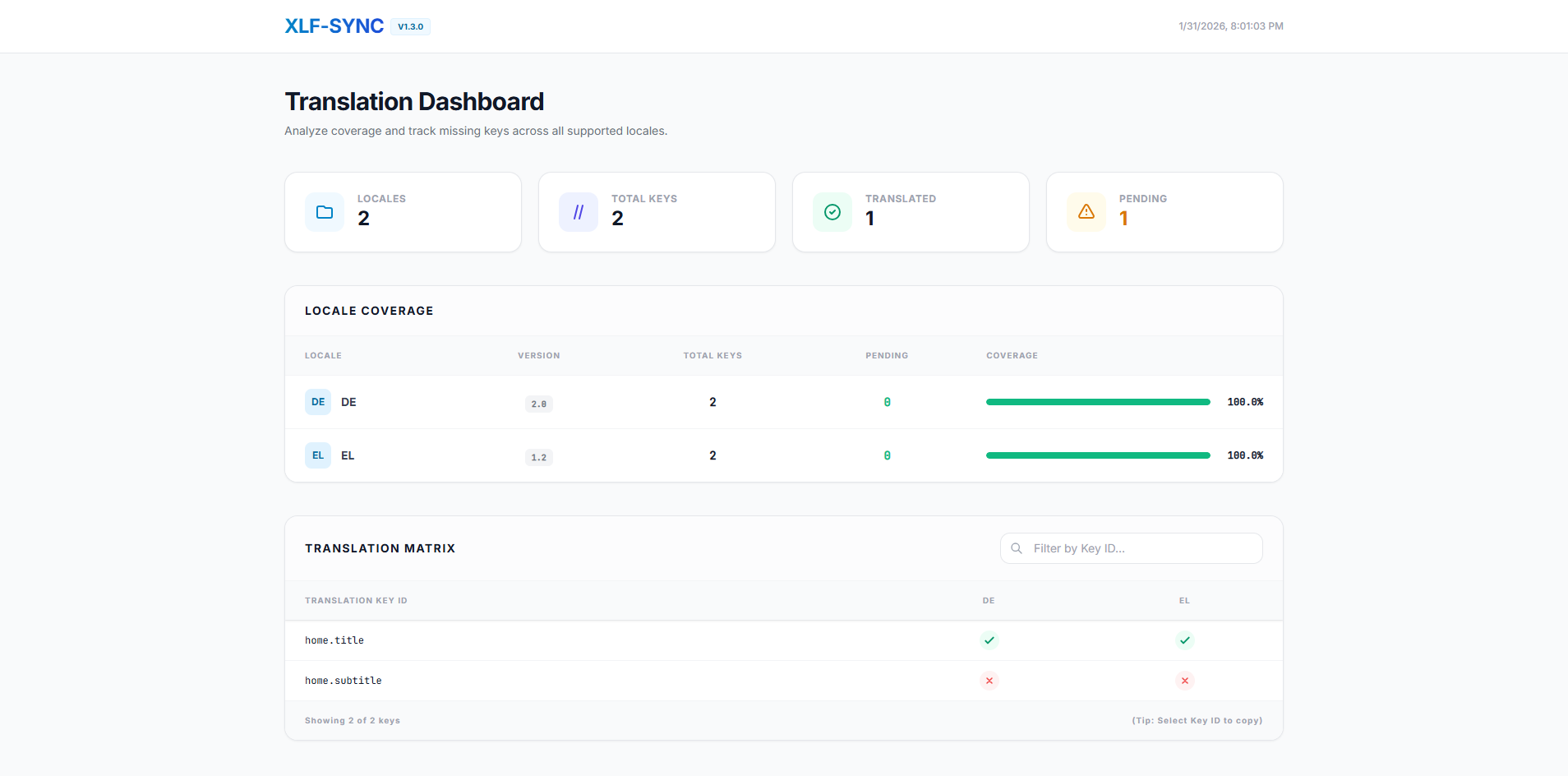Click the Translated checkmark circle icon

(x=832, y=211)
